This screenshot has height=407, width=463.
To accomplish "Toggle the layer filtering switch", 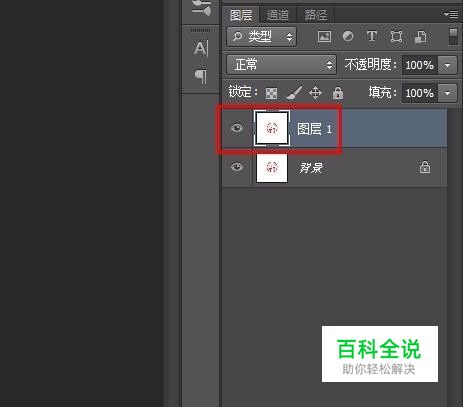I will [x=453, y=37].
